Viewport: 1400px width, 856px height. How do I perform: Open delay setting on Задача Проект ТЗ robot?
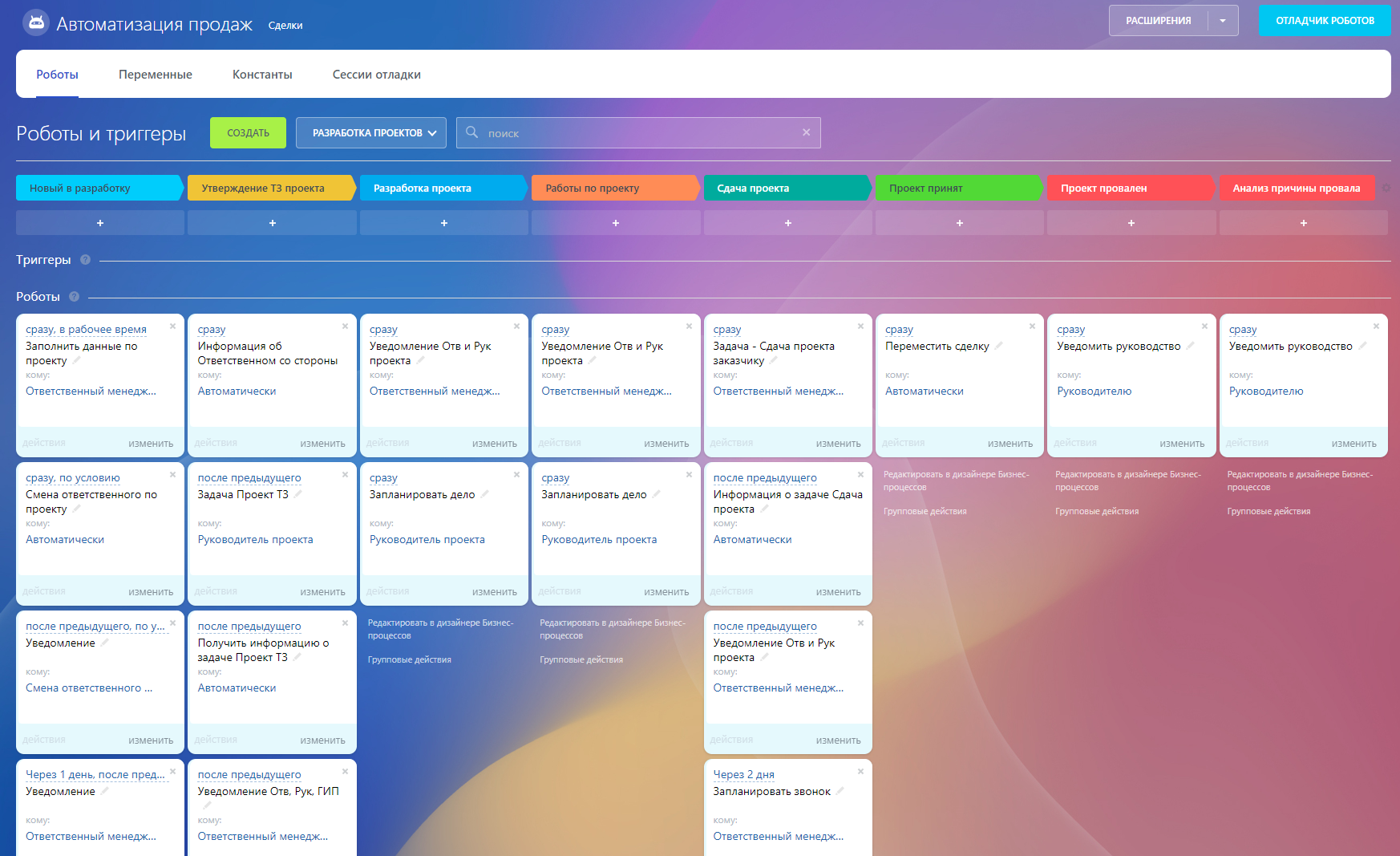click(x=249, y=477)
